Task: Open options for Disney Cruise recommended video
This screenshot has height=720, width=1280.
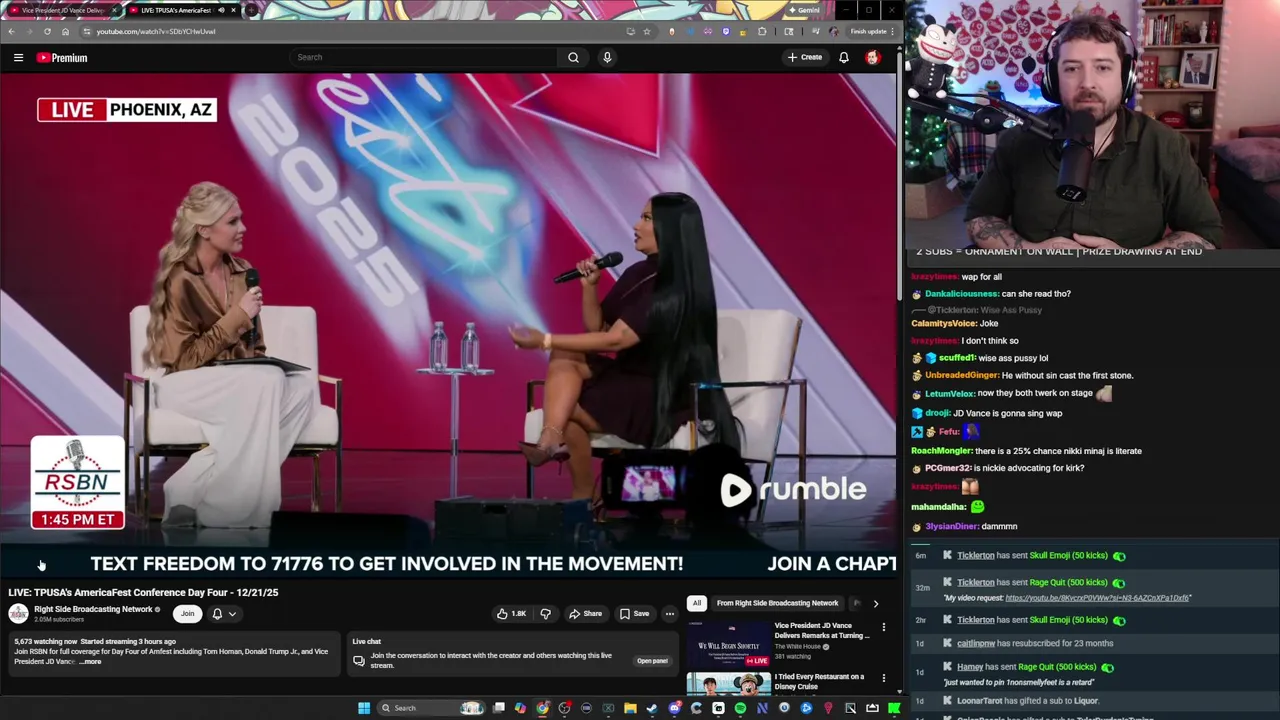Action: click(883, 679)
